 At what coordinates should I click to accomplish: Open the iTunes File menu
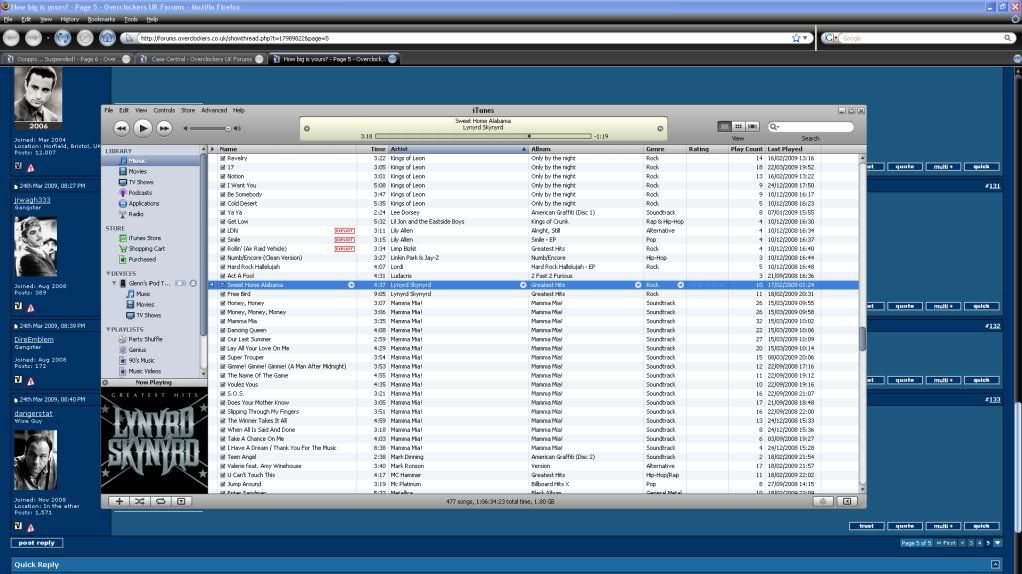point(109,111)
